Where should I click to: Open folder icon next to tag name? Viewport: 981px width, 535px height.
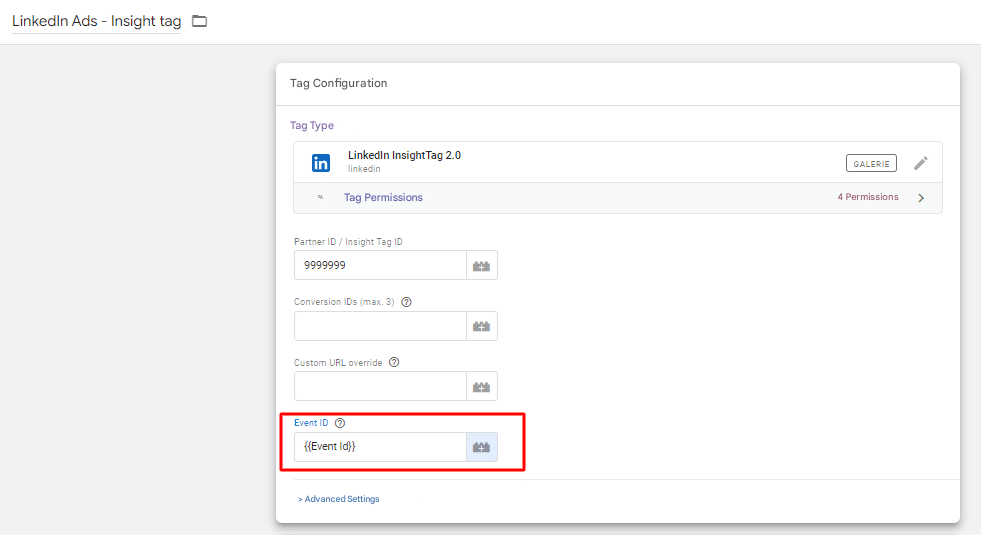199,21
